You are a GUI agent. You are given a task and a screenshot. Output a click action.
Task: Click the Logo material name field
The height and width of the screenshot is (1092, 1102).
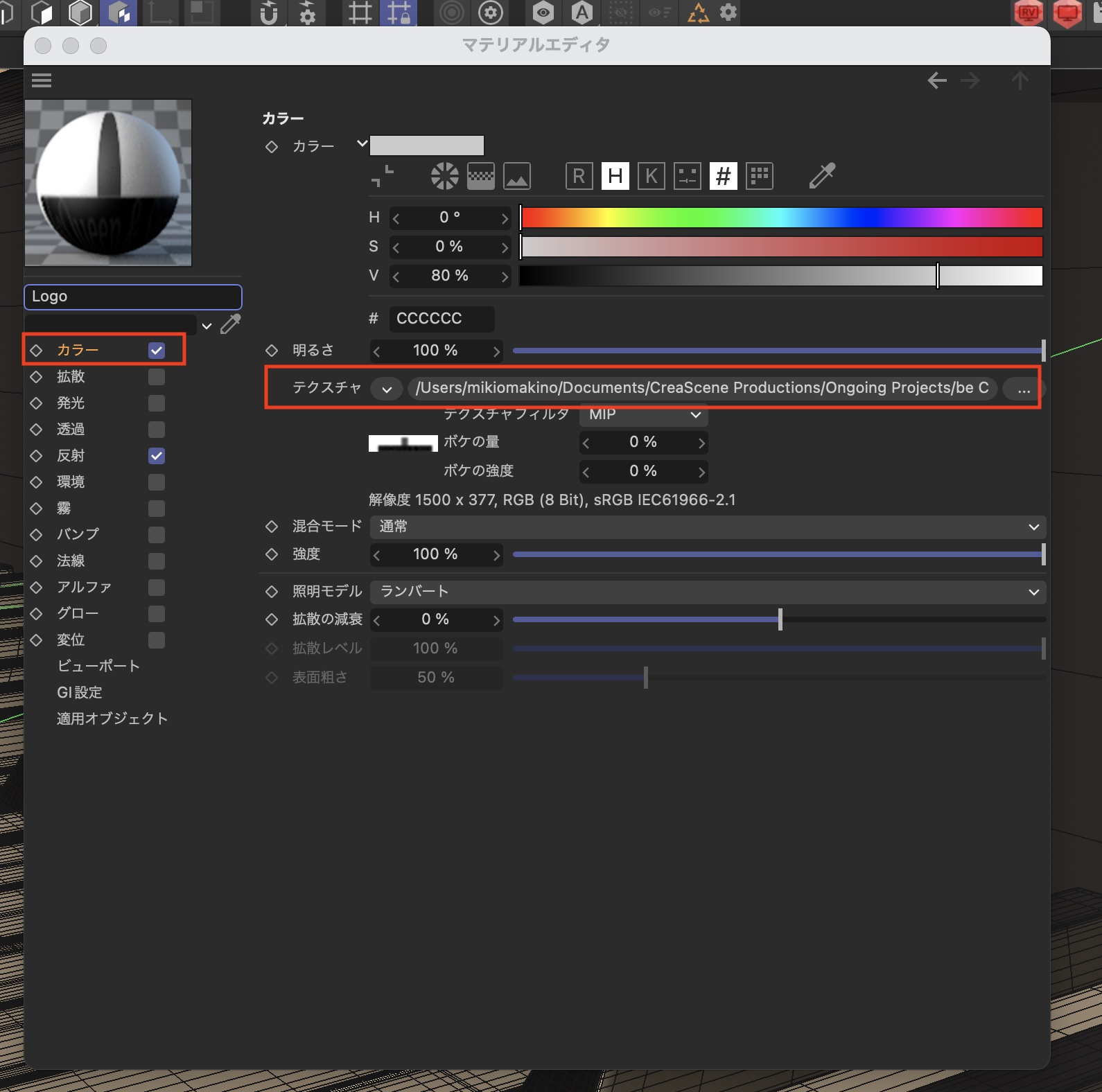(x=133, y=297)
